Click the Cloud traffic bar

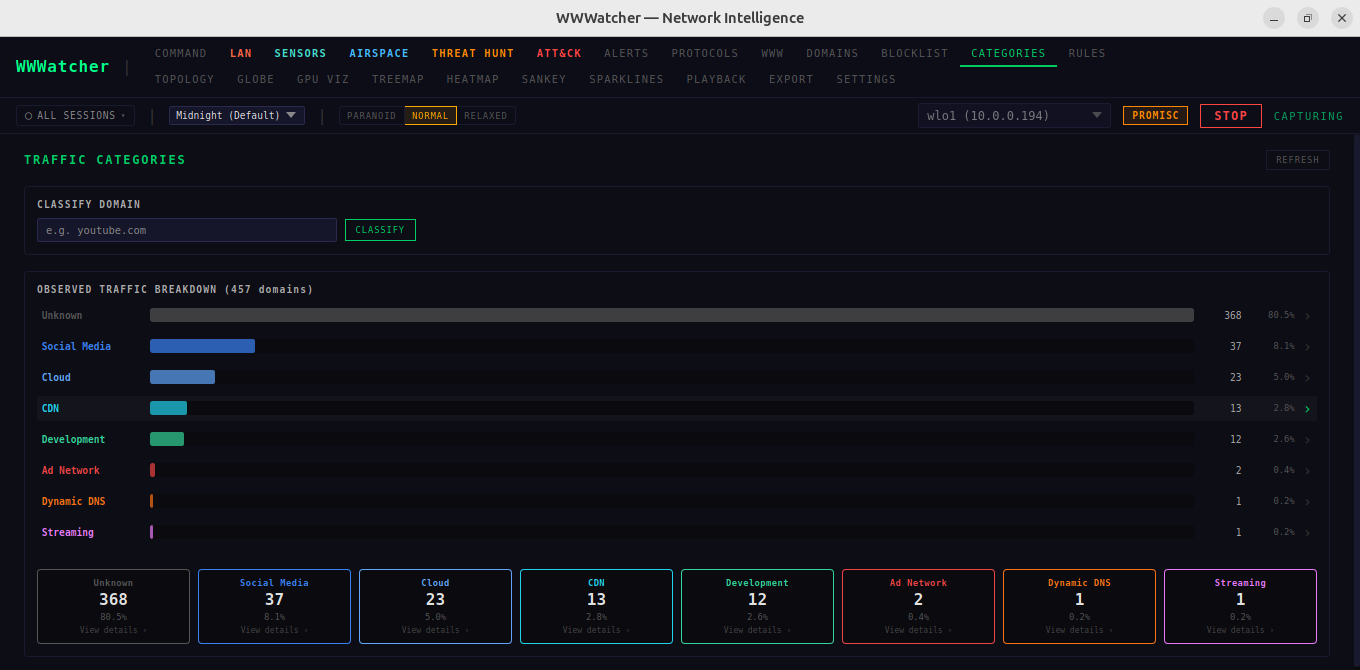coord(182,377)
